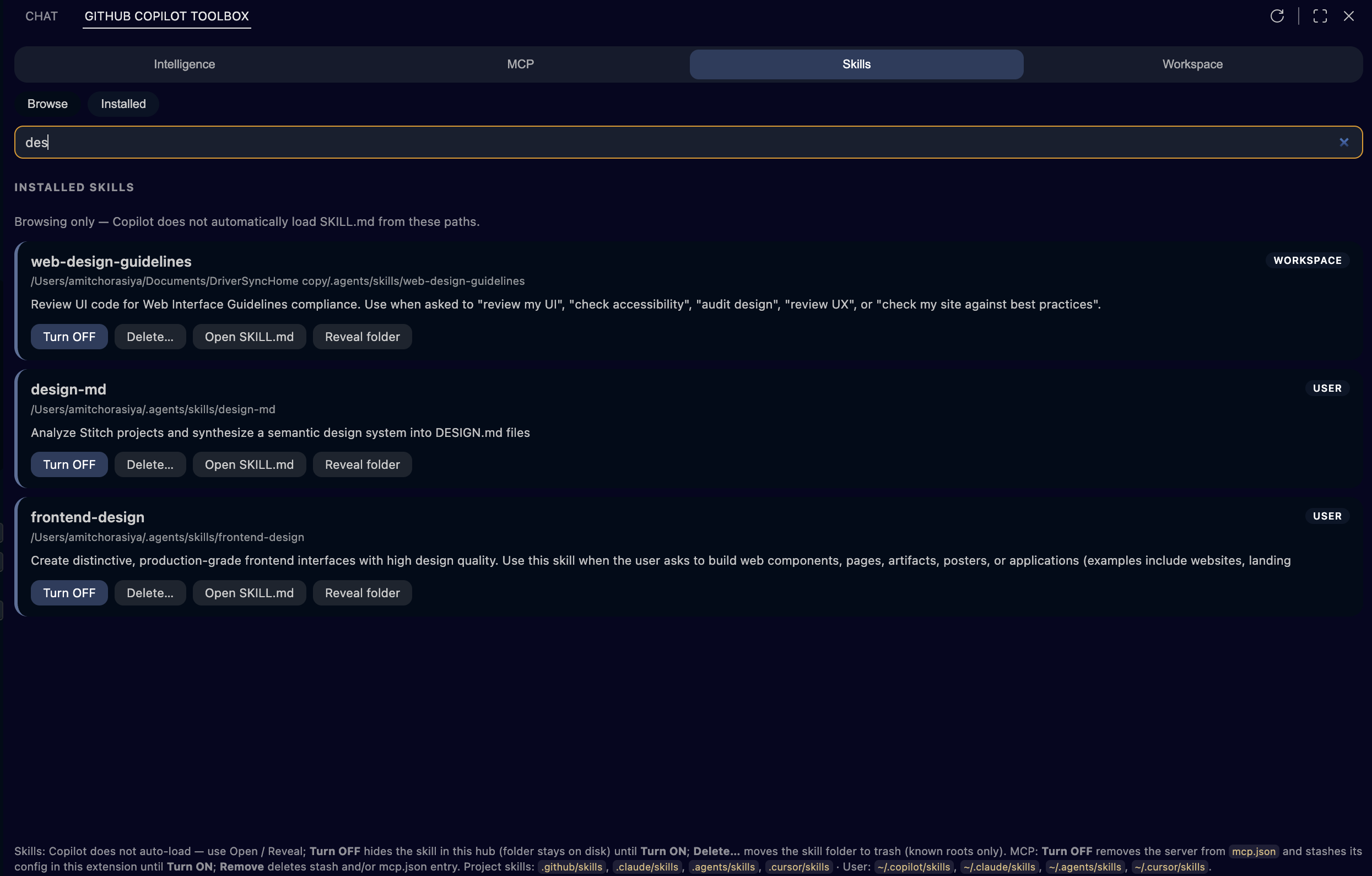Switch to the Workspace section
Screen dimensions: 1372x876
click(1192, 64)
